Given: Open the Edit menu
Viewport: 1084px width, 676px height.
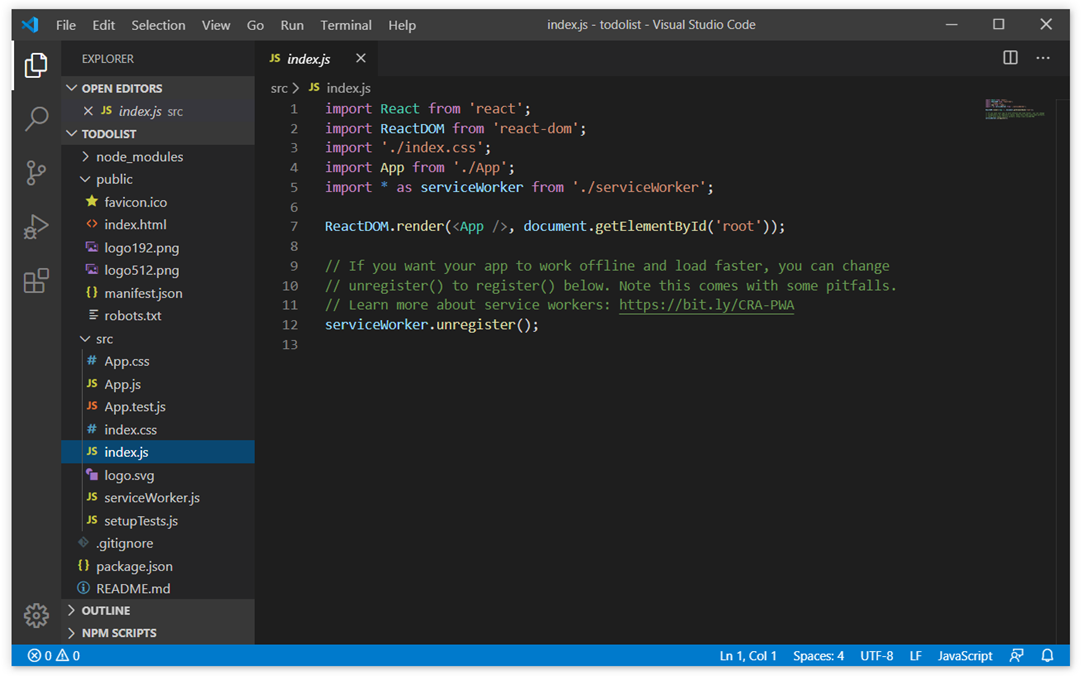Looking at the screenshot, I should pos(103,25).
